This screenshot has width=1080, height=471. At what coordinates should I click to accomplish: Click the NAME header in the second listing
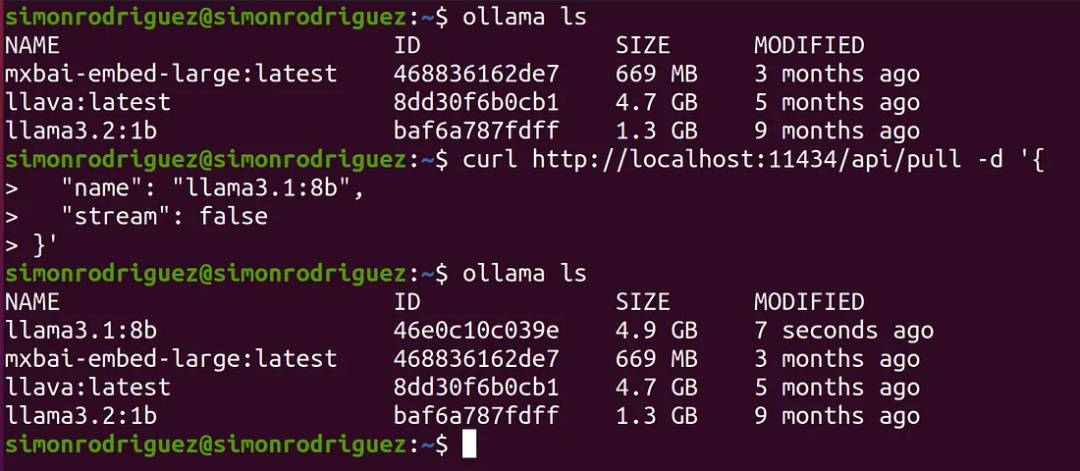33,302
